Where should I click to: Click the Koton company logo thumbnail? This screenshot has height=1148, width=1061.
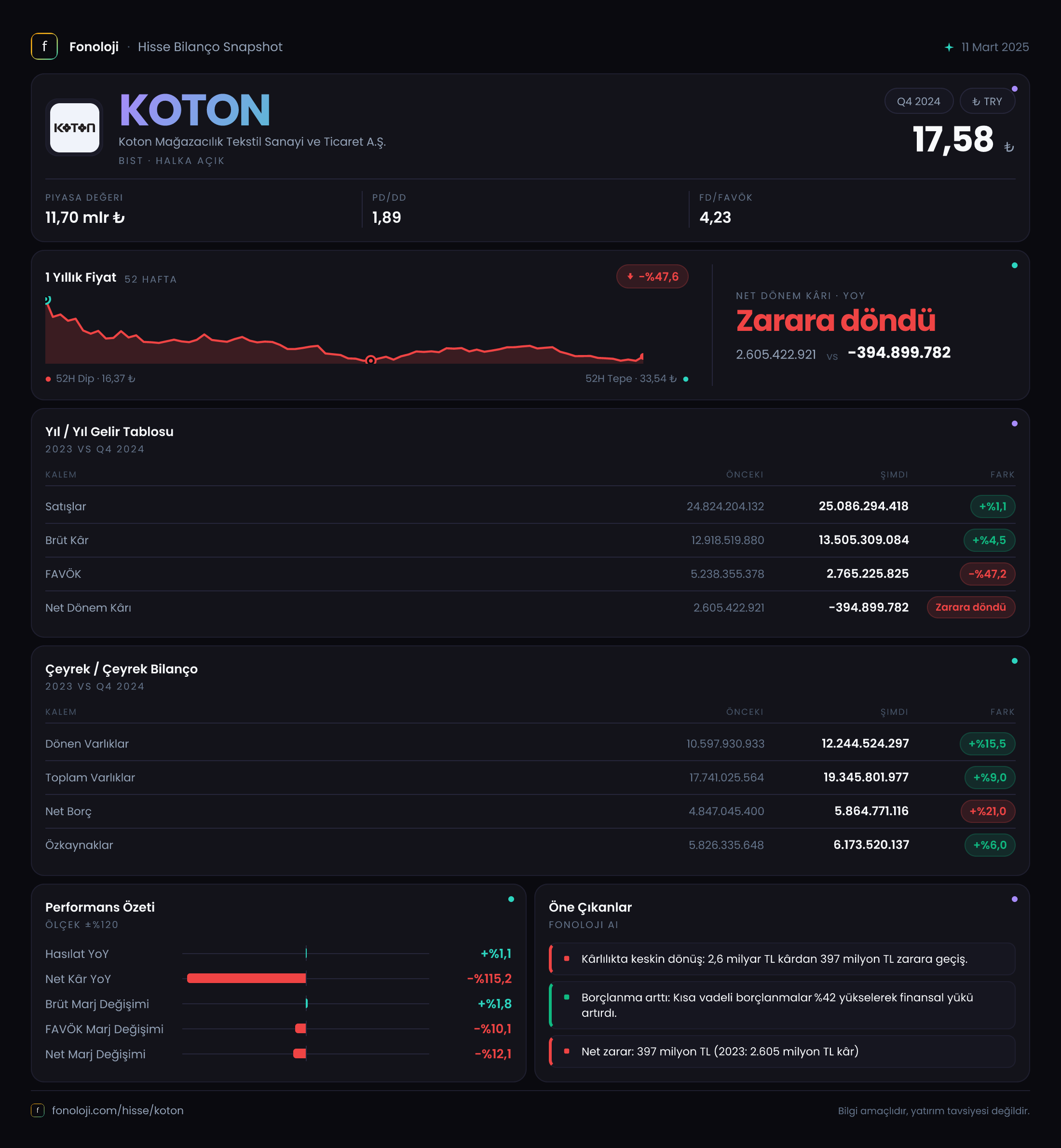coord(75,127)
